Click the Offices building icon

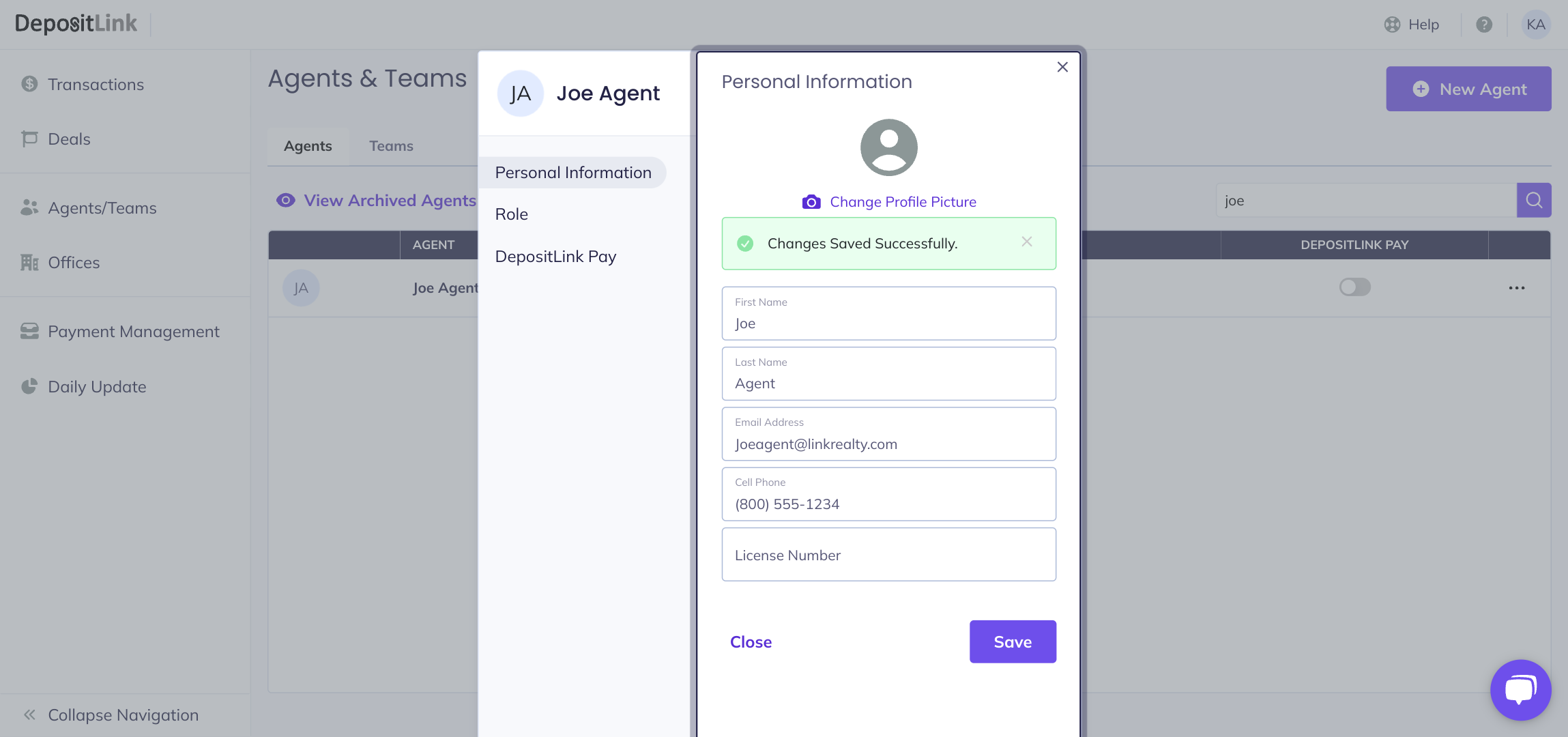pyautogui.click(x=29, y=263)
